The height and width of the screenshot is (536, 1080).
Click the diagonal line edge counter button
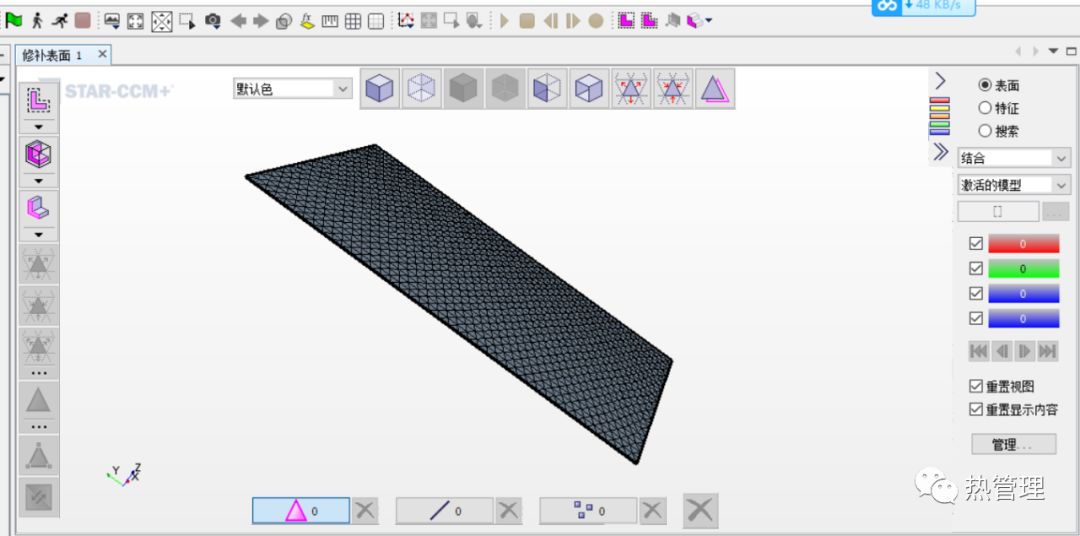click(x=444, y=511)
